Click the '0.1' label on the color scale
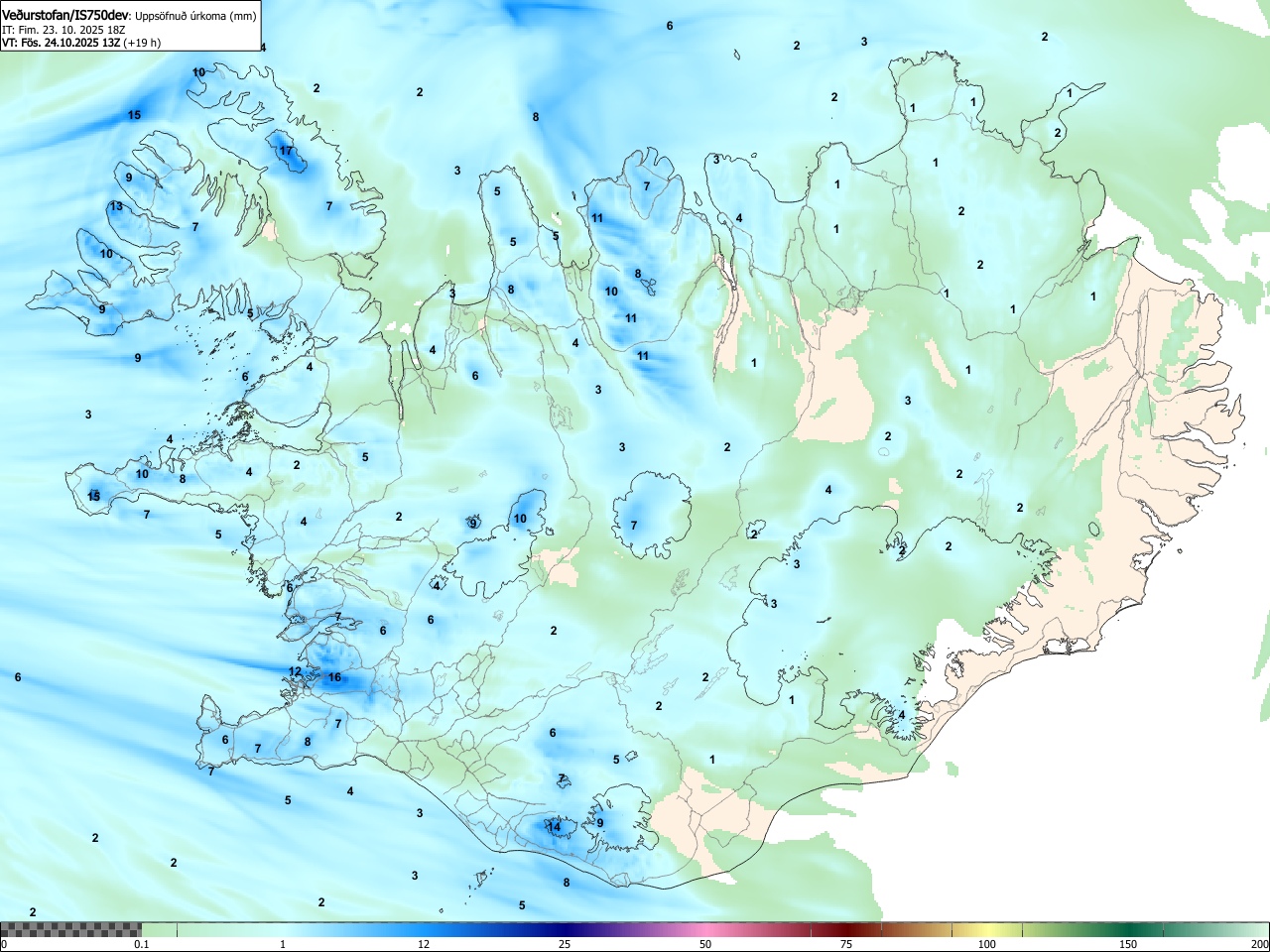The height and width of the screenshot is (952, 1270). coord(142,944)
